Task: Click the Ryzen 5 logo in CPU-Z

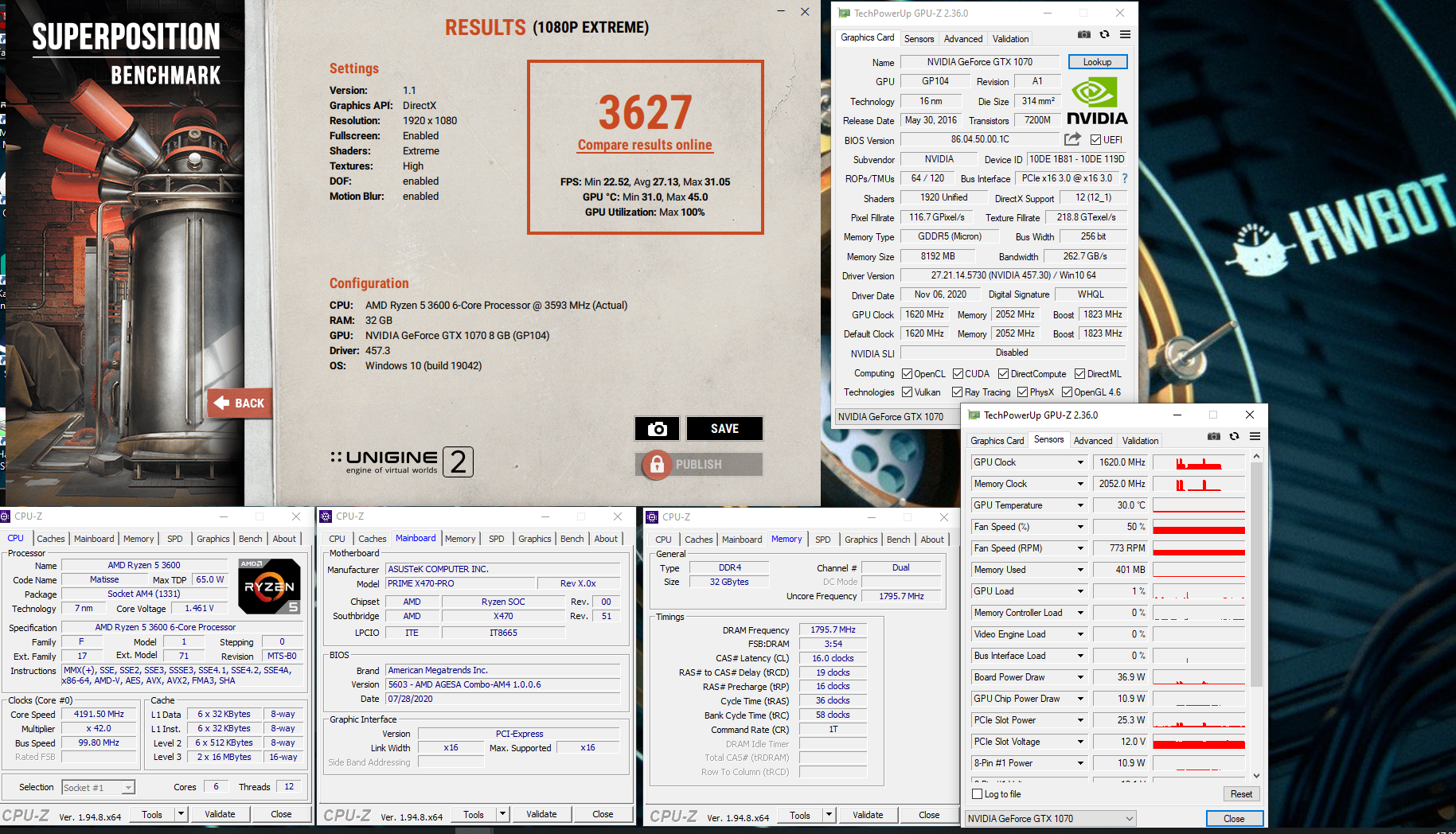Action: pyautogui.click(x=269, y=586)
